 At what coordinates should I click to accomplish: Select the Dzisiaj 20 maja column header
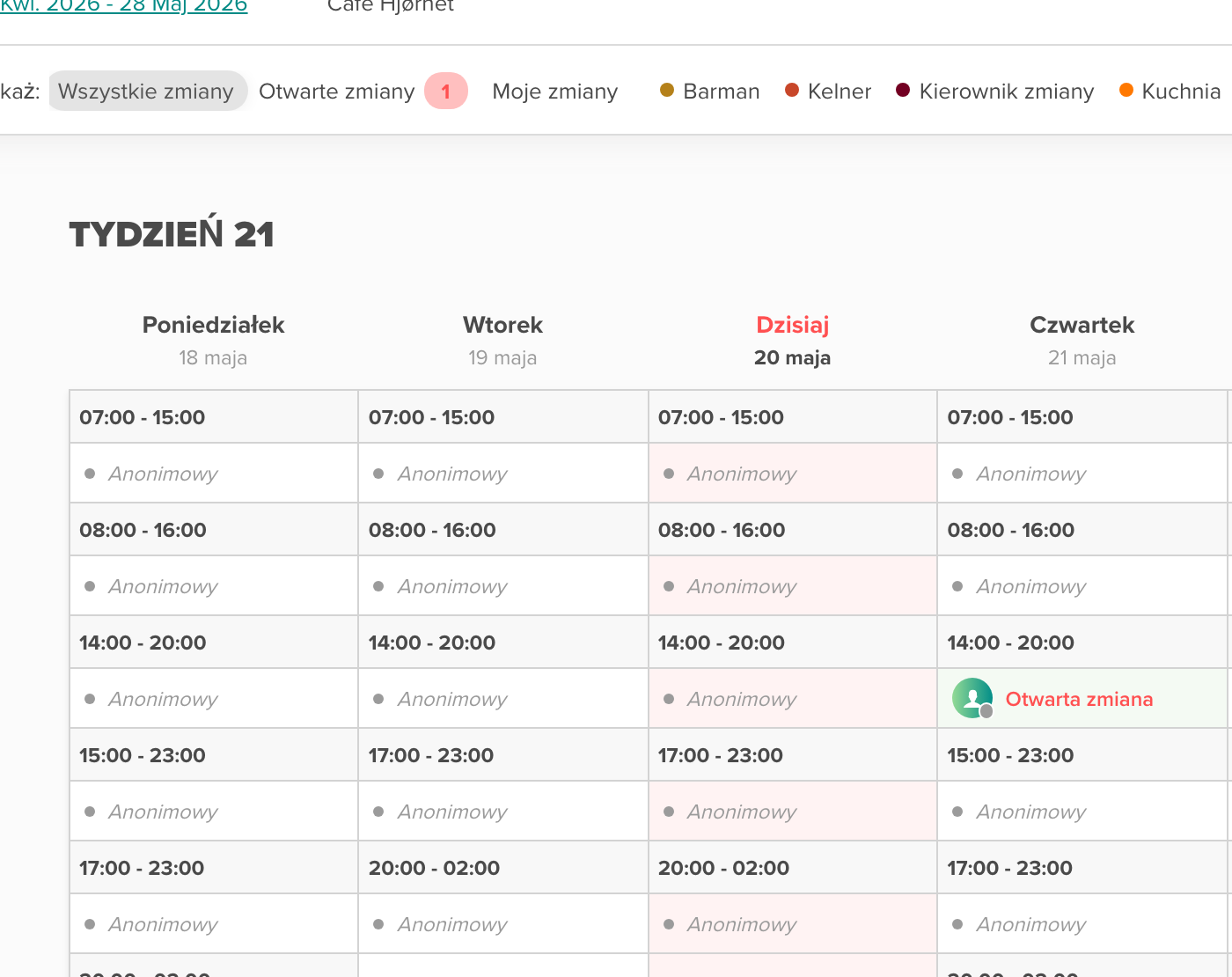(792, 341)
